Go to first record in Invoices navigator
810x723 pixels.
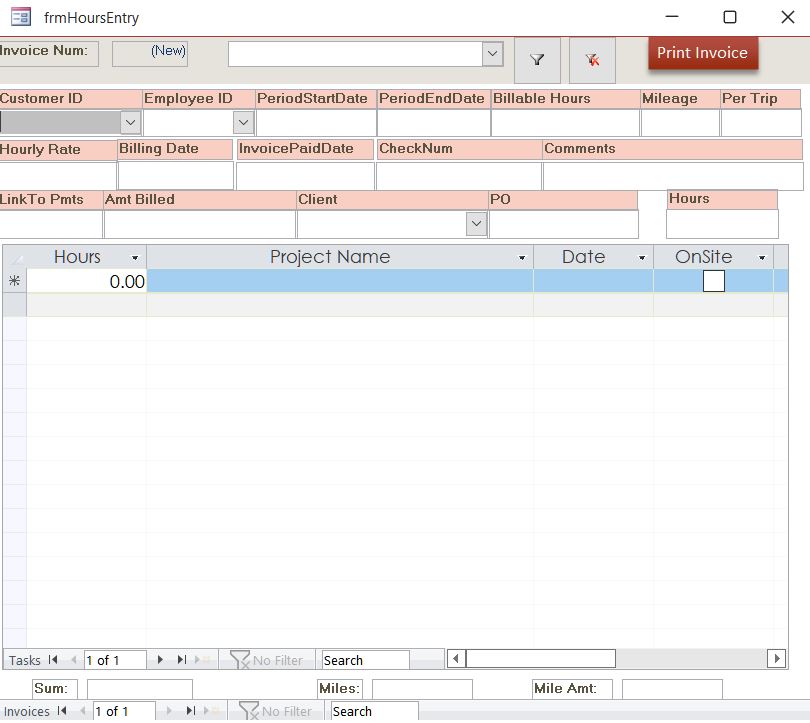[62, 711]
